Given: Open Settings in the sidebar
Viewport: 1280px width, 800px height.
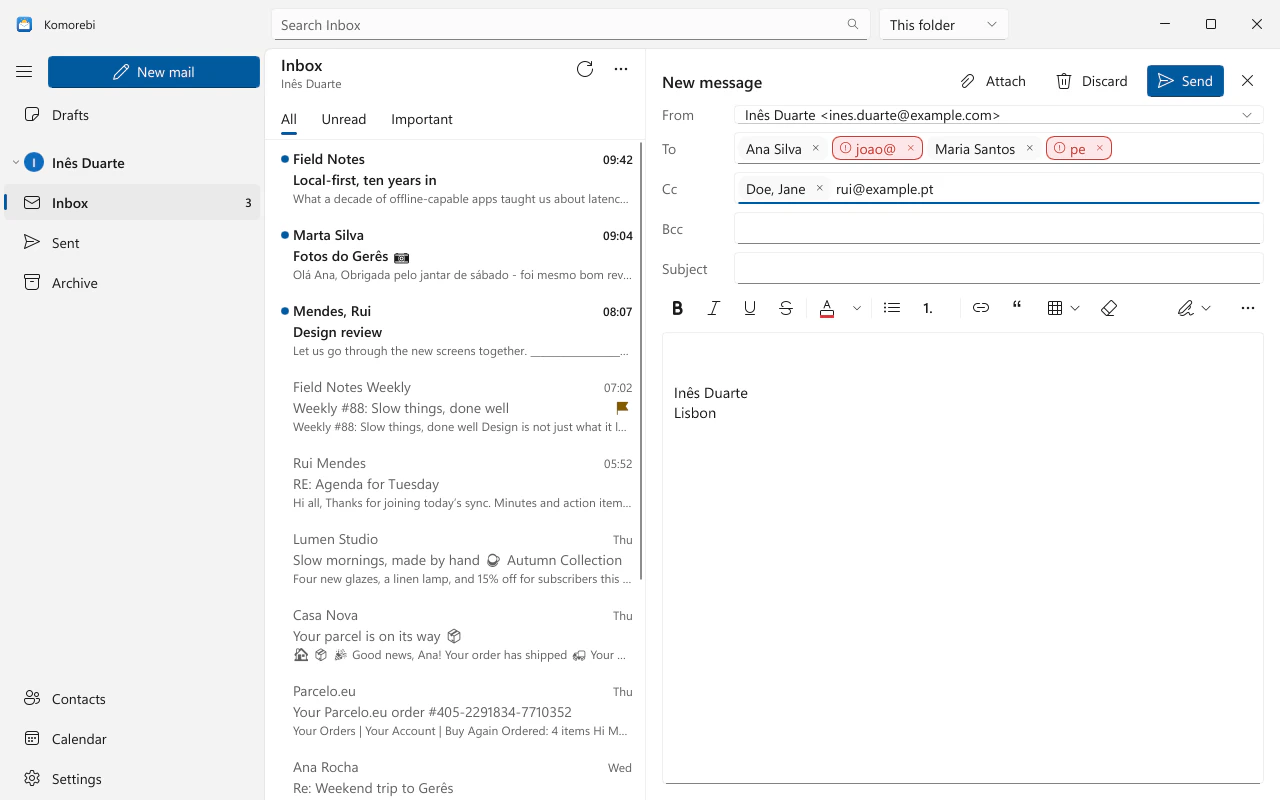Looking at the screenshot, I should click(132, 779).
